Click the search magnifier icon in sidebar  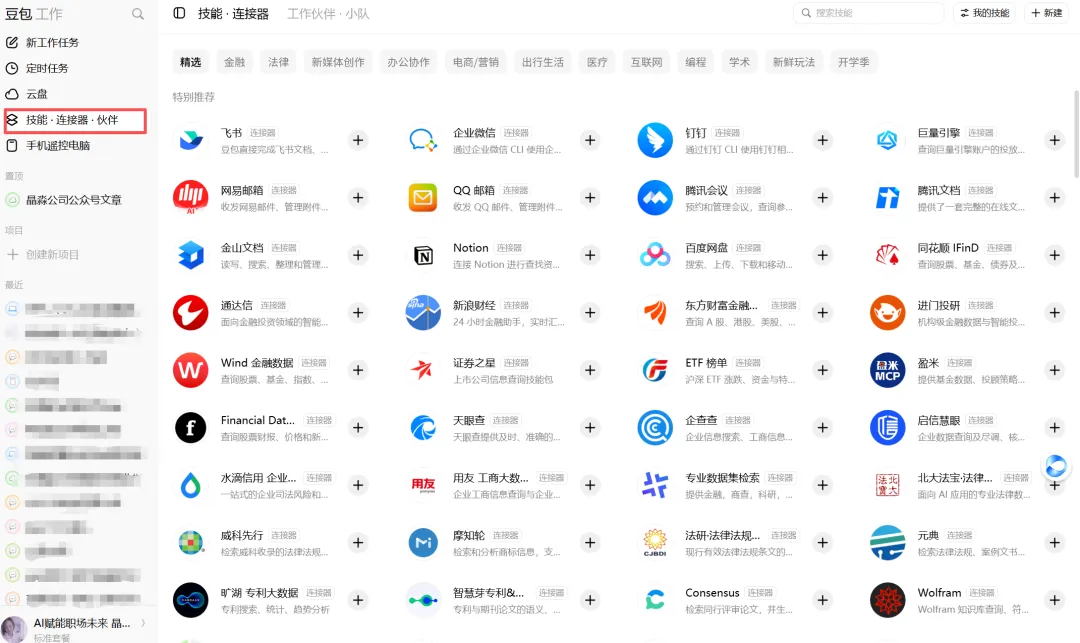coord(138,14)
